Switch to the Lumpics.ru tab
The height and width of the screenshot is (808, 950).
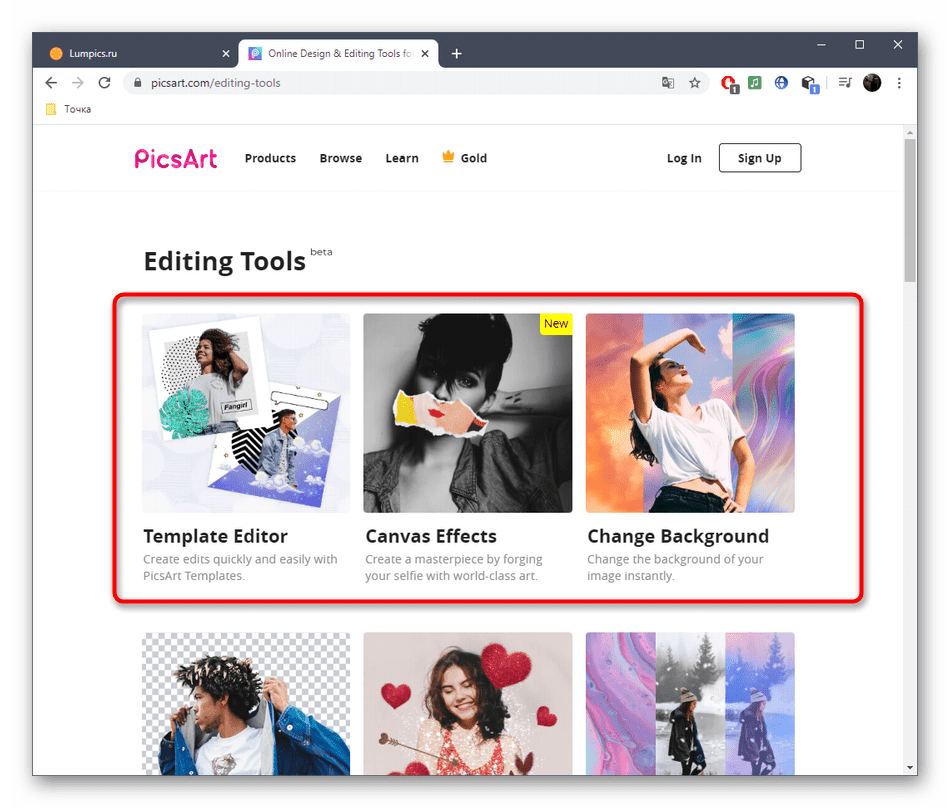tap(128, 53)
